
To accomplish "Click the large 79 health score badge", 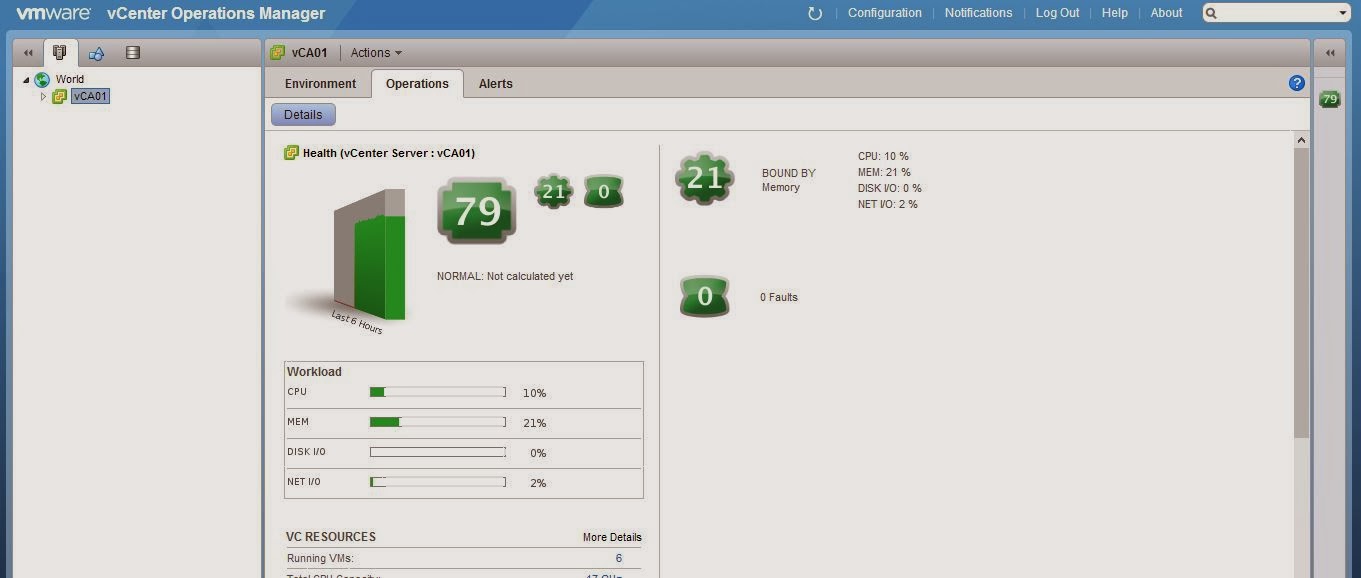I will 477,211.
